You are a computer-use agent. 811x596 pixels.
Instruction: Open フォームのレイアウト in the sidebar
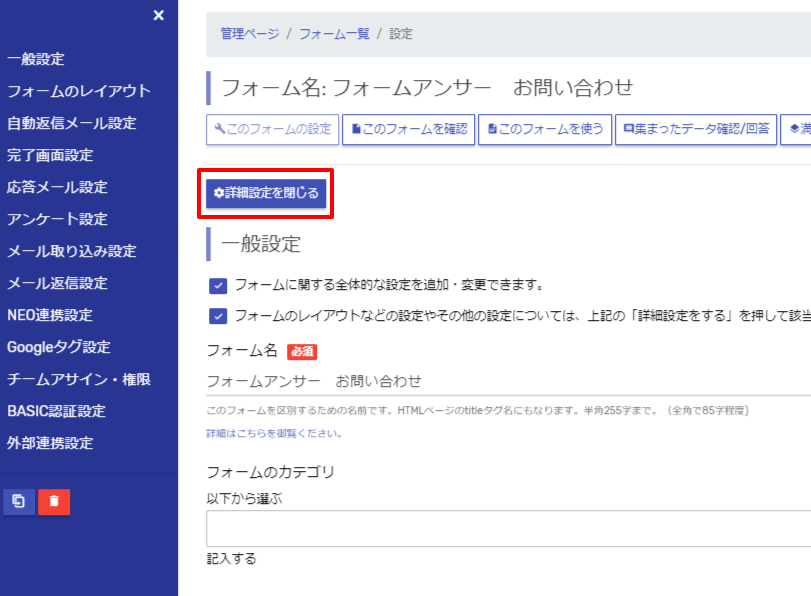(79, 91)
